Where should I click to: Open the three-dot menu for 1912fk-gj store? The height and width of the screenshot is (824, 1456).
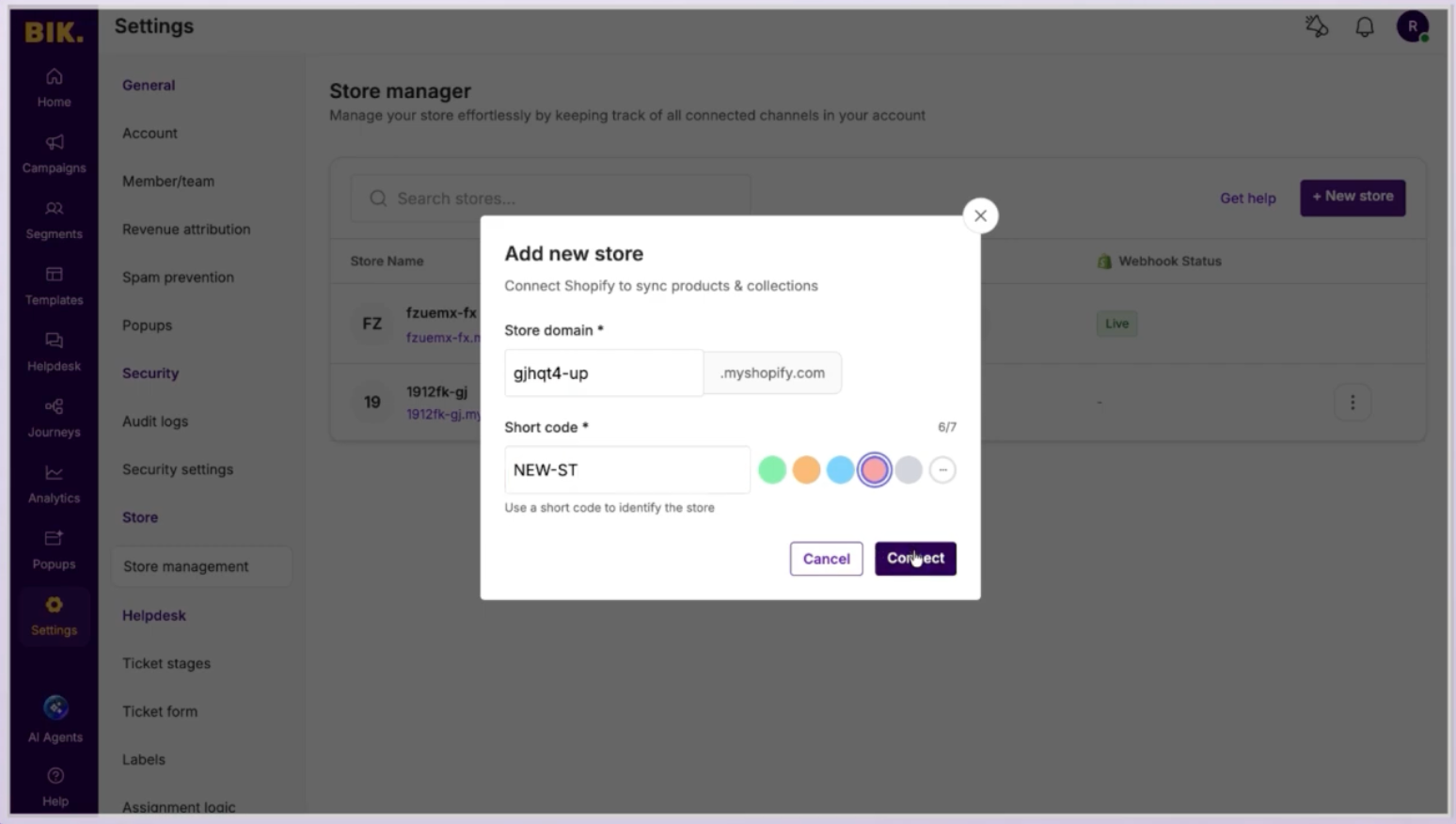(x=1353, y=403)
